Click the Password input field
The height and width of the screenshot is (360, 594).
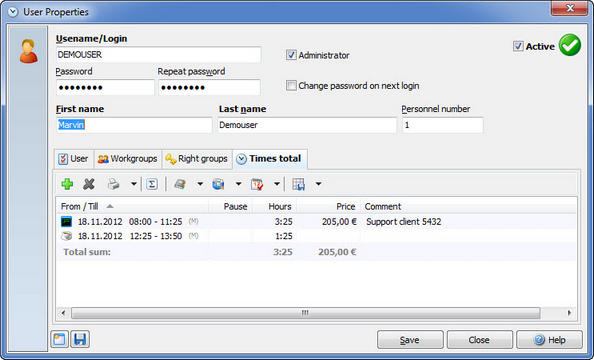click(x=105, y=88)
